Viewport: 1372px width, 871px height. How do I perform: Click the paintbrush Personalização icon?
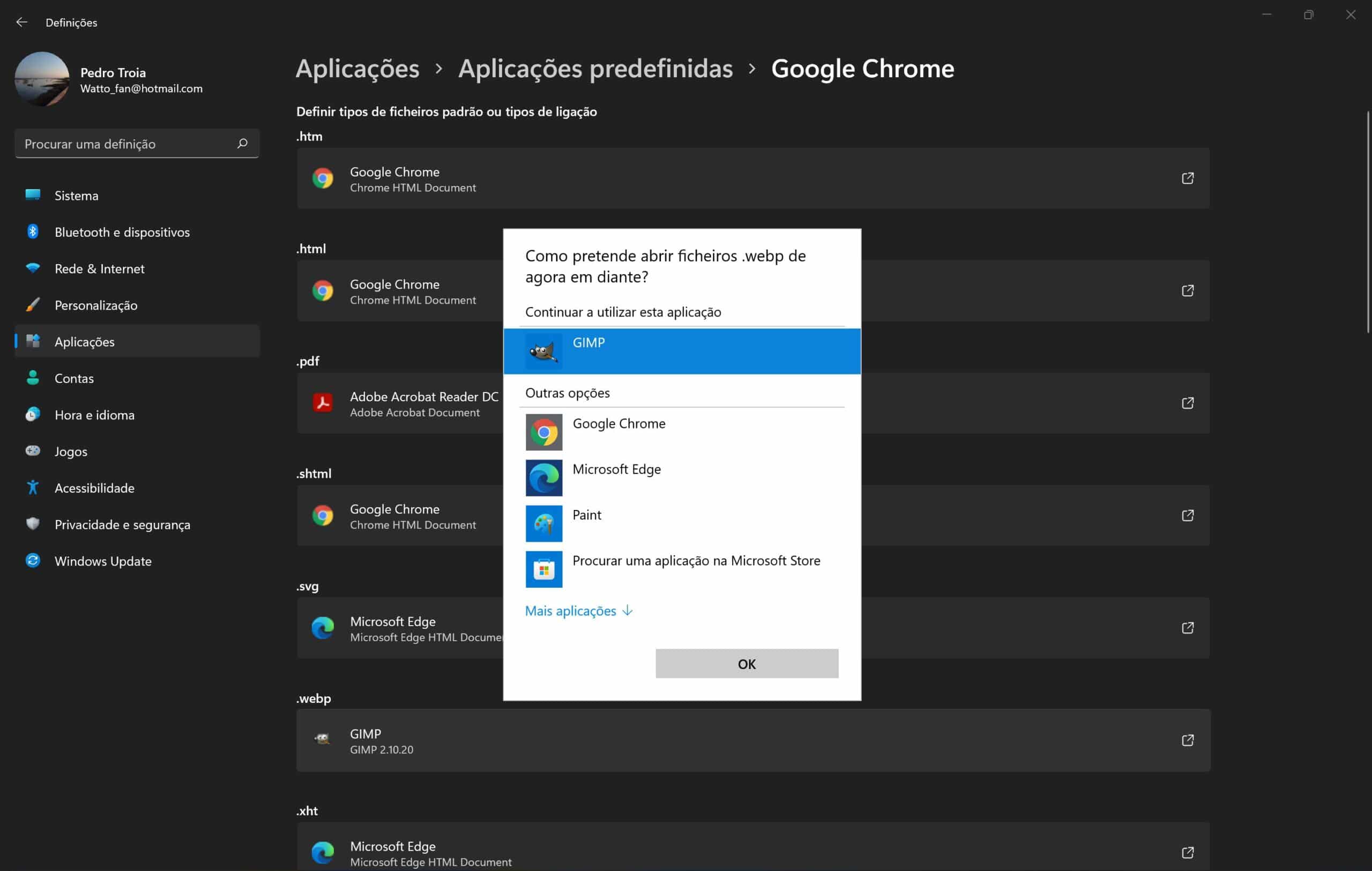(x=33, y=304)
